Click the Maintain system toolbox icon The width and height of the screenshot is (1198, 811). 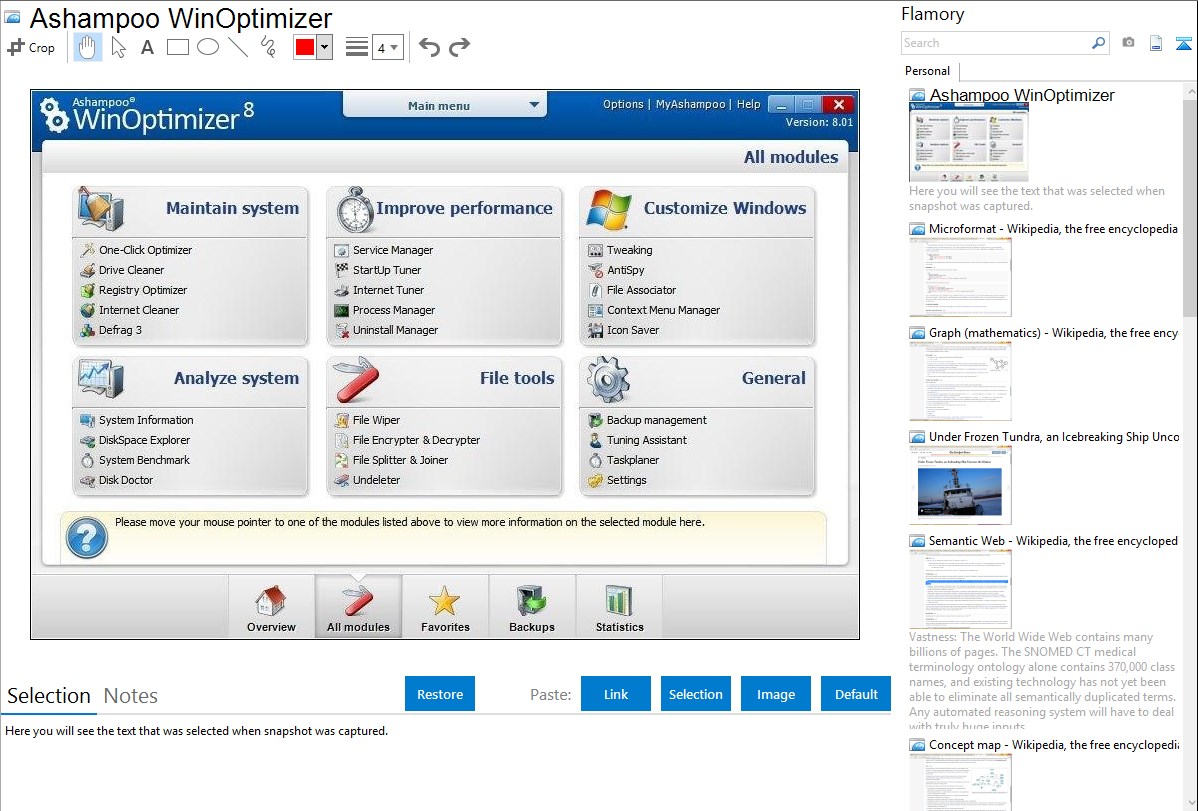(99, 209)
